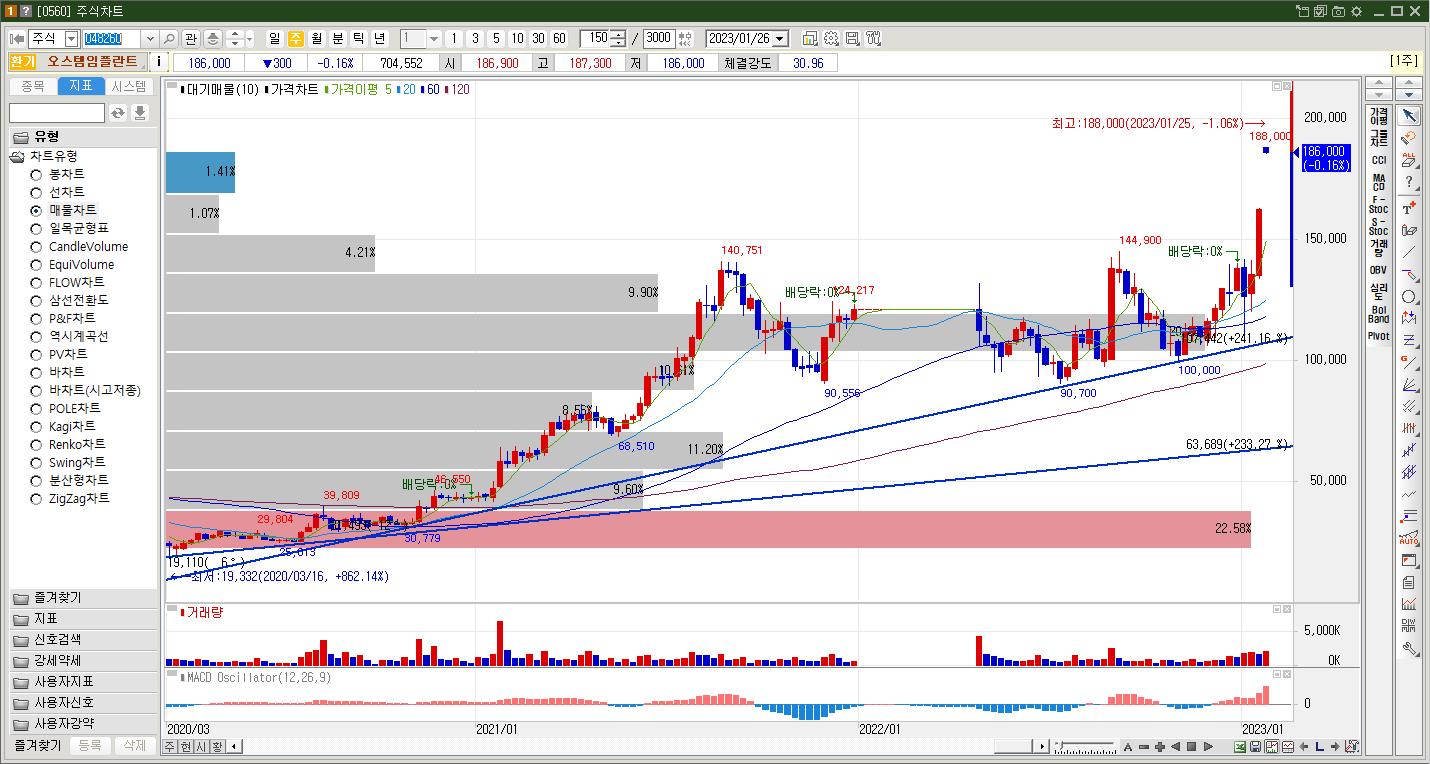Click the info 'i' icon next to stock name

(x=158, y=62)
